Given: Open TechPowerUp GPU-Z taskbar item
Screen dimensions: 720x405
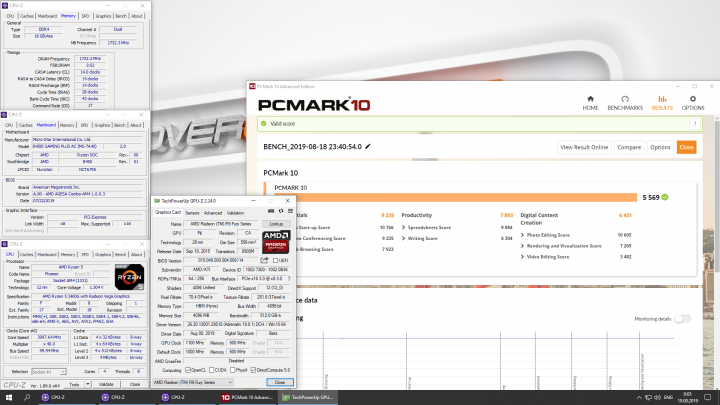Looking at the screenshot, I should pos(308,397).
